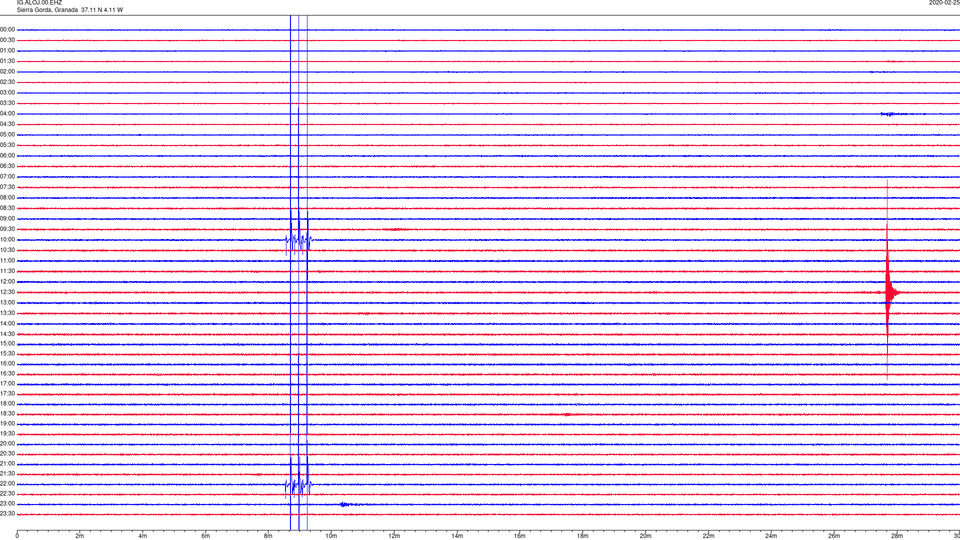Click the 22m tick label on time axis
The width and height of the screenshot is (960, 540).
708,536
